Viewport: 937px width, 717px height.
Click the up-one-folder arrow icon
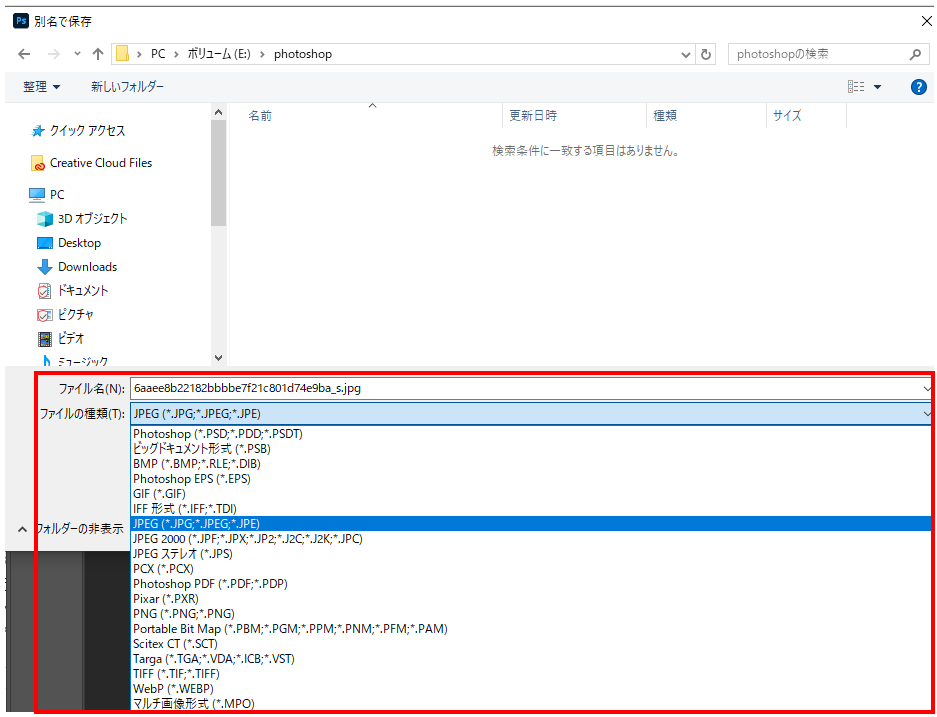[97, 54]
